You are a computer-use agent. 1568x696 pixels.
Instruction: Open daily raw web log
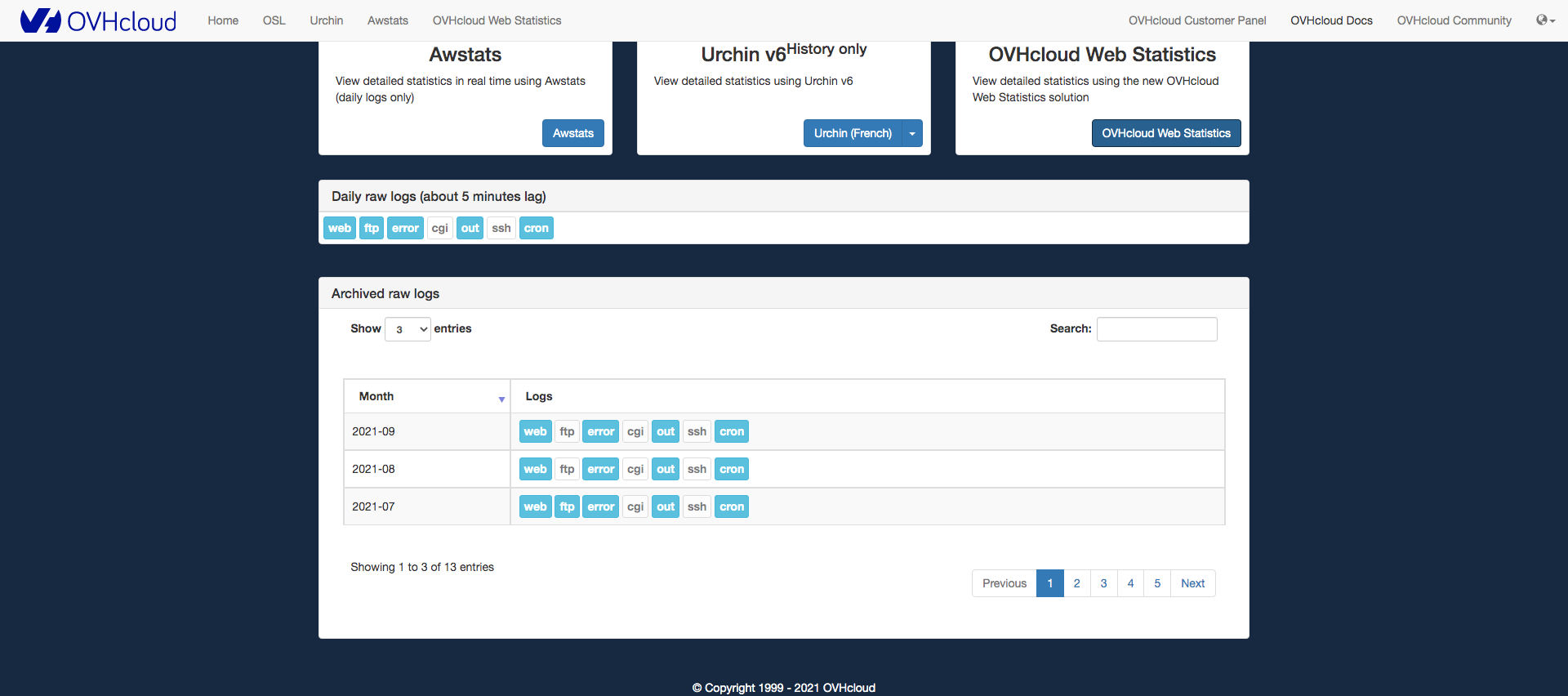tap(340, 228)
